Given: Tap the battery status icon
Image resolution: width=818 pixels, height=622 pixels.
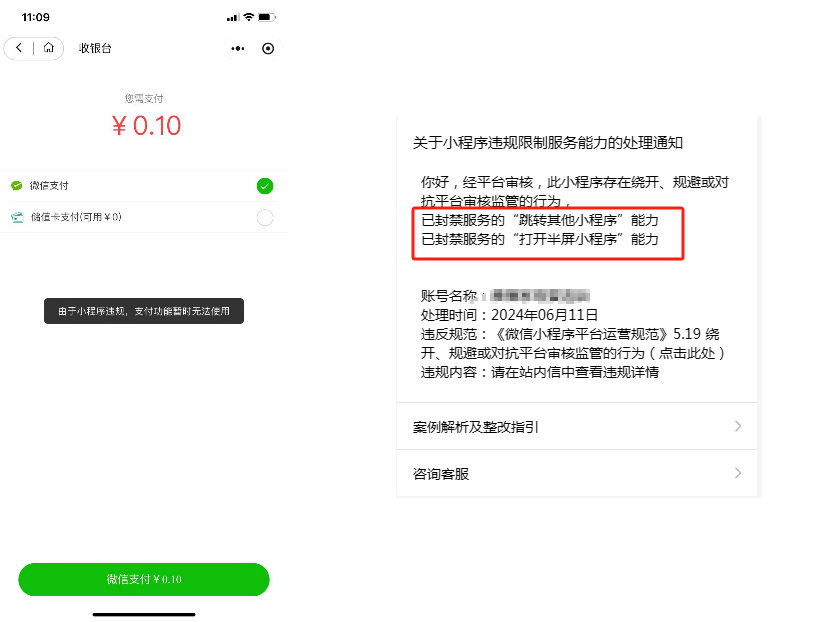Looking at the screenshot, I should click(x=267, y=17).
